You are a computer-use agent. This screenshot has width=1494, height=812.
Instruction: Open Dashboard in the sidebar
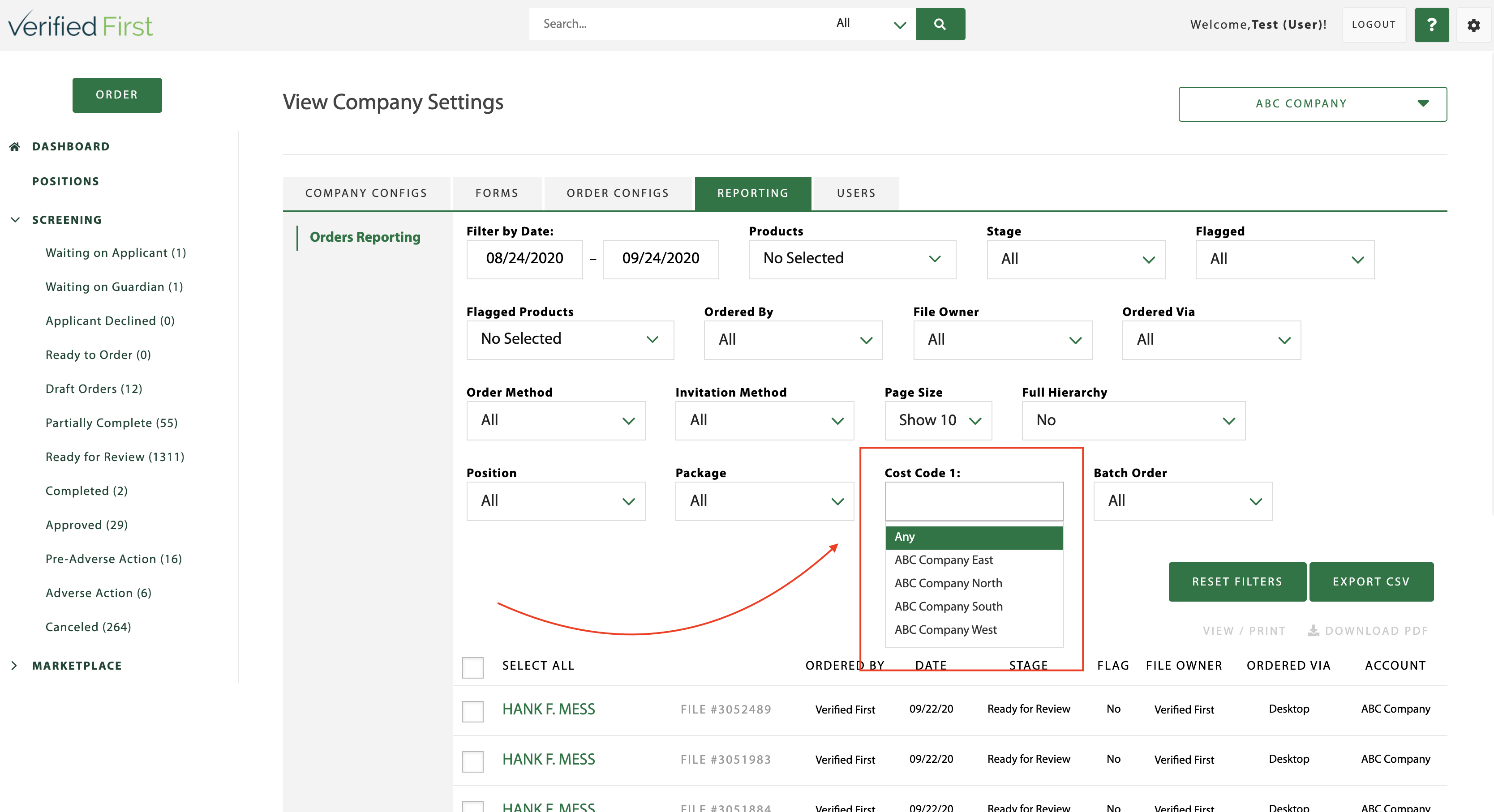(71, 147)
